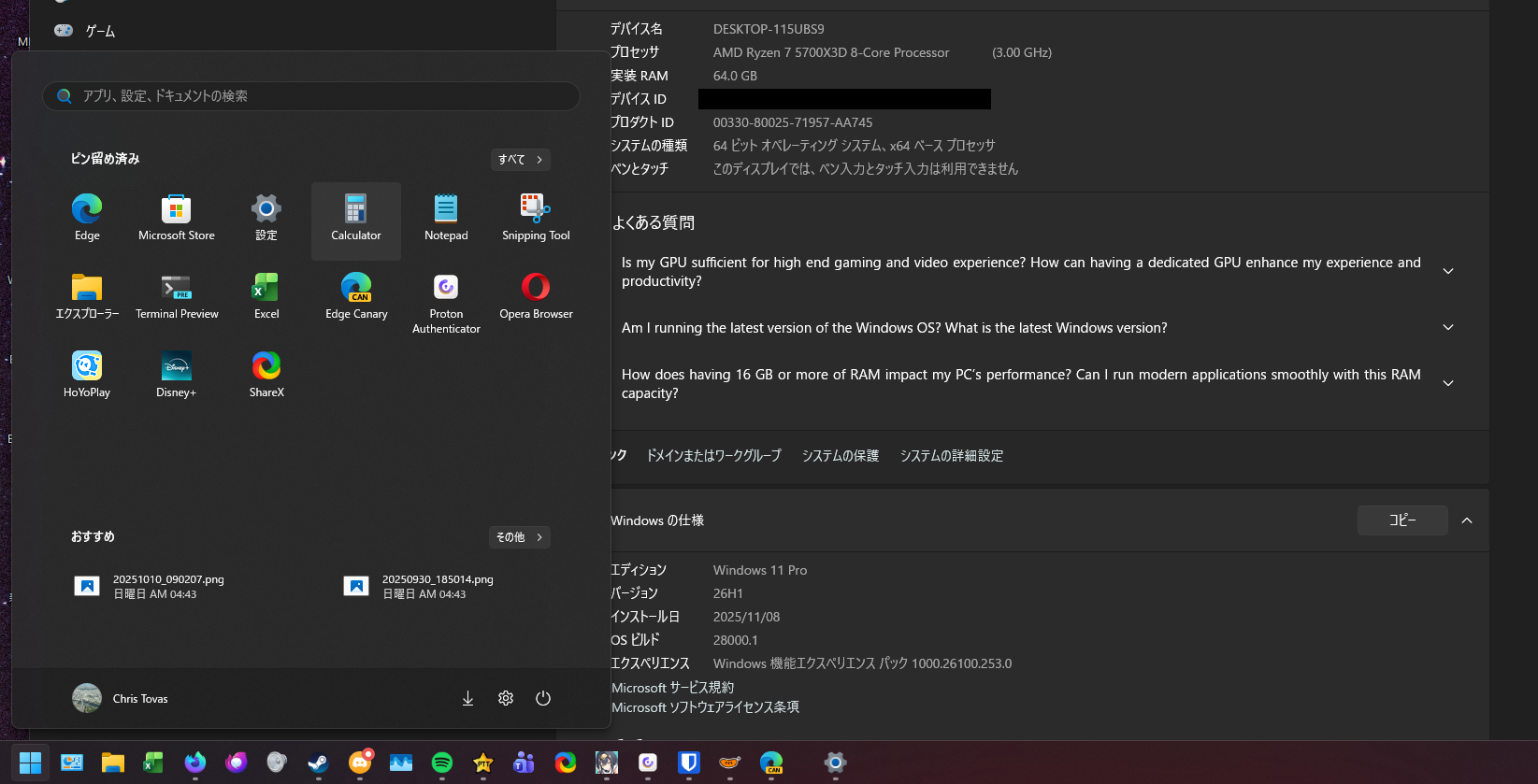Launch Disney+ app
The width and height of the screenshot is (1538, 784).
pyautogui.click(x=177, y=376)
